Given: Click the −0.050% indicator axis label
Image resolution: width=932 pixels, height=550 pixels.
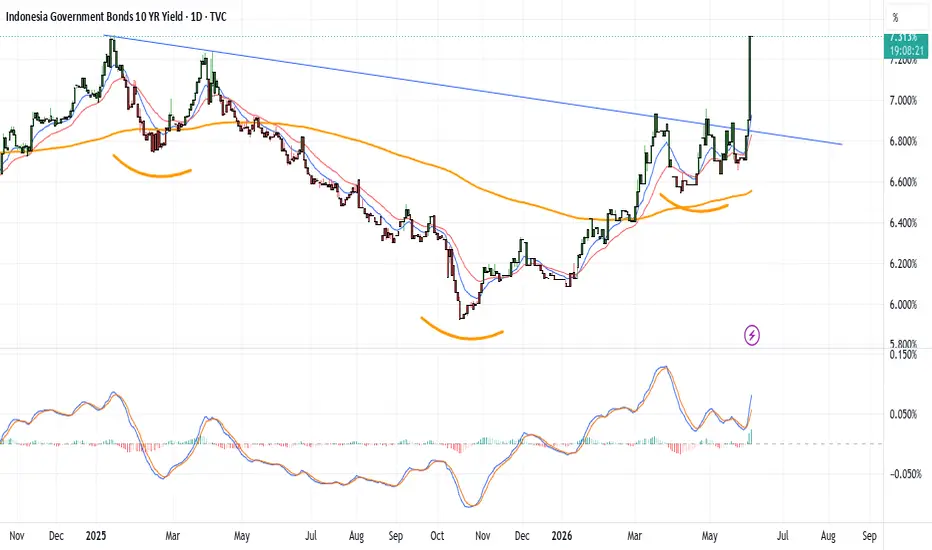Looking at the screenshot, I should (x=905, y=474).
